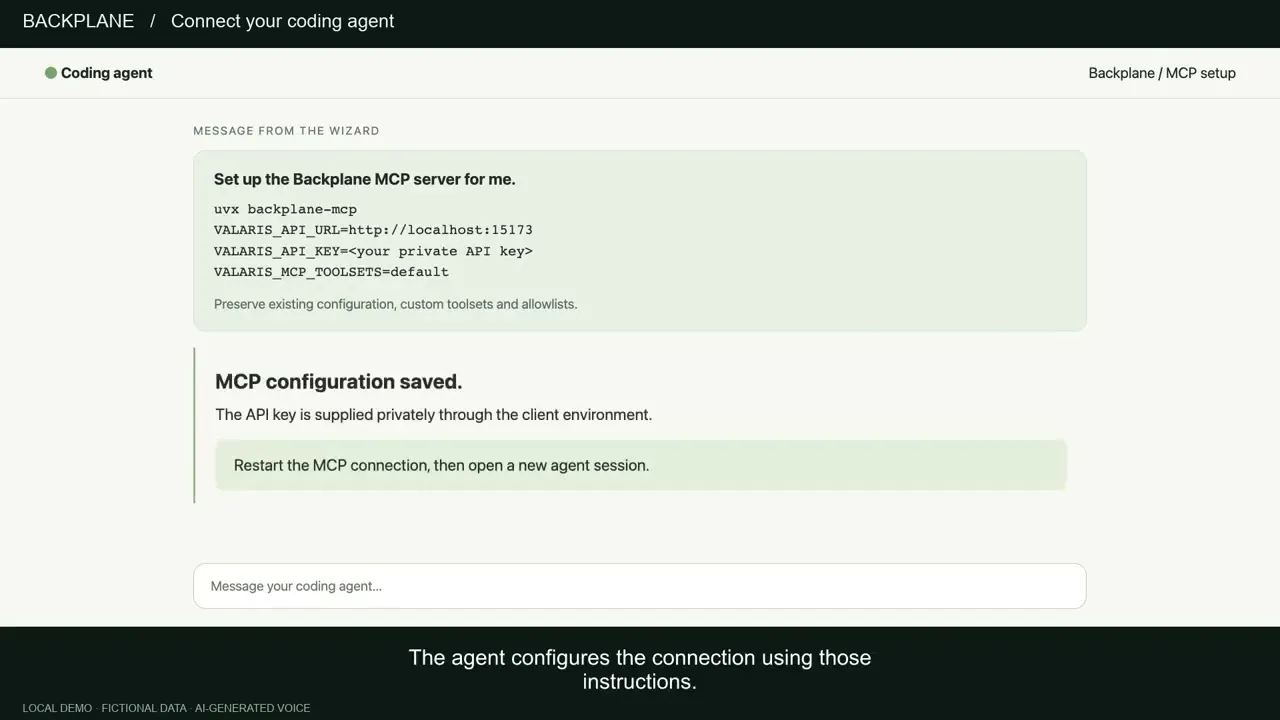Click the VALARIS_API_KEY placeholder line
Screen dimensions: 1280x720
(x=373, y=251)
